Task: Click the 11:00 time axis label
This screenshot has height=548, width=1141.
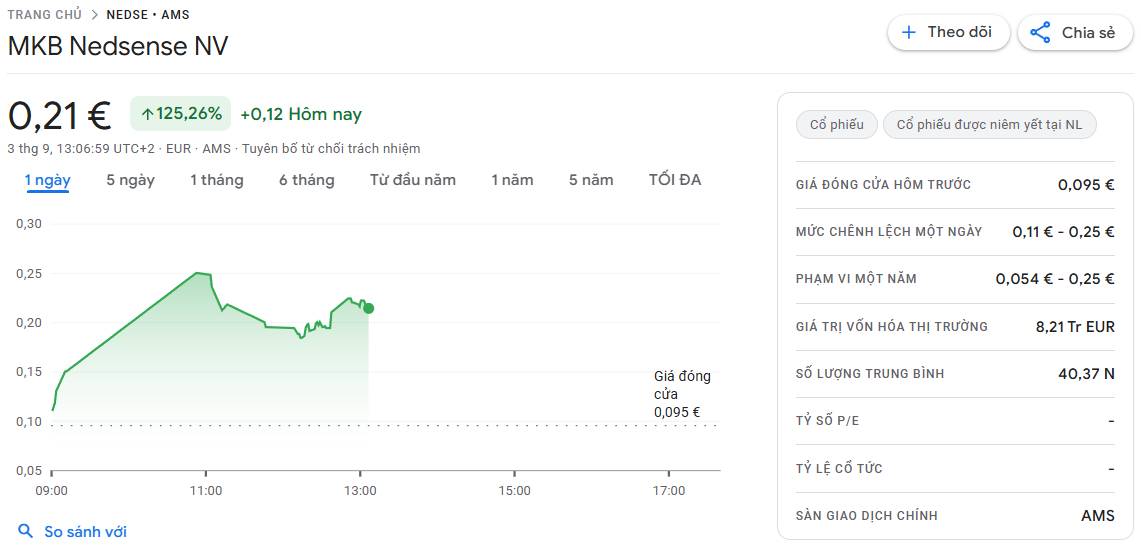Action: tap(206, 491)
